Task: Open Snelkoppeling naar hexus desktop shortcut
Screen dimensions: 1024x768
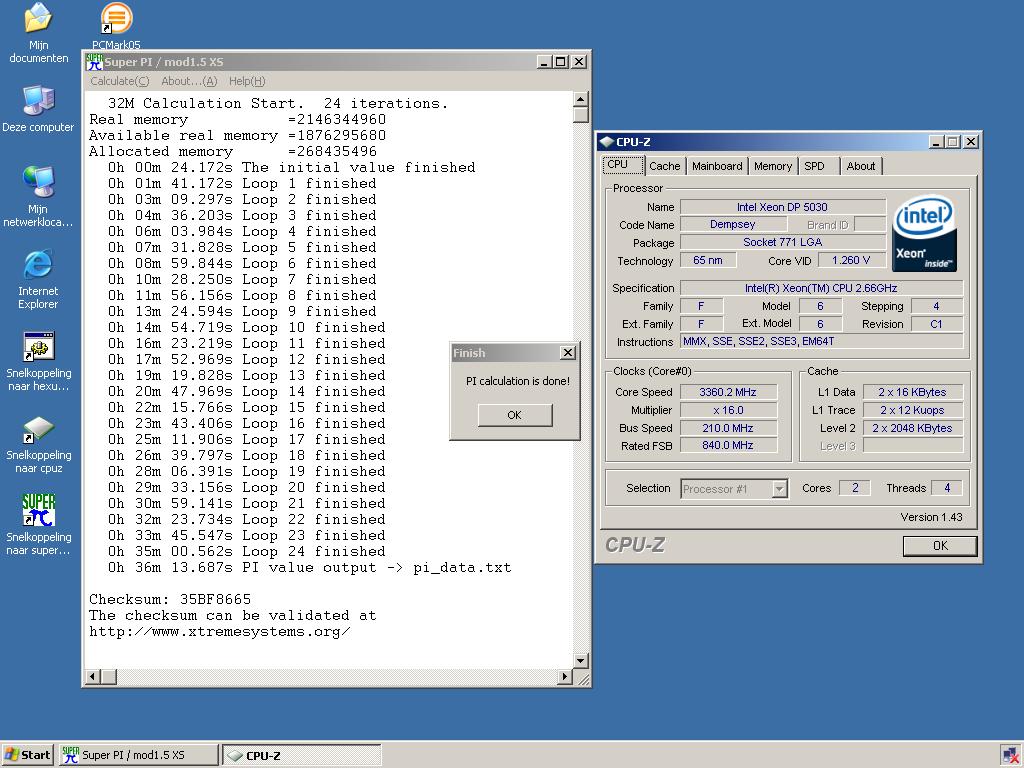Action: coord(39,361)
